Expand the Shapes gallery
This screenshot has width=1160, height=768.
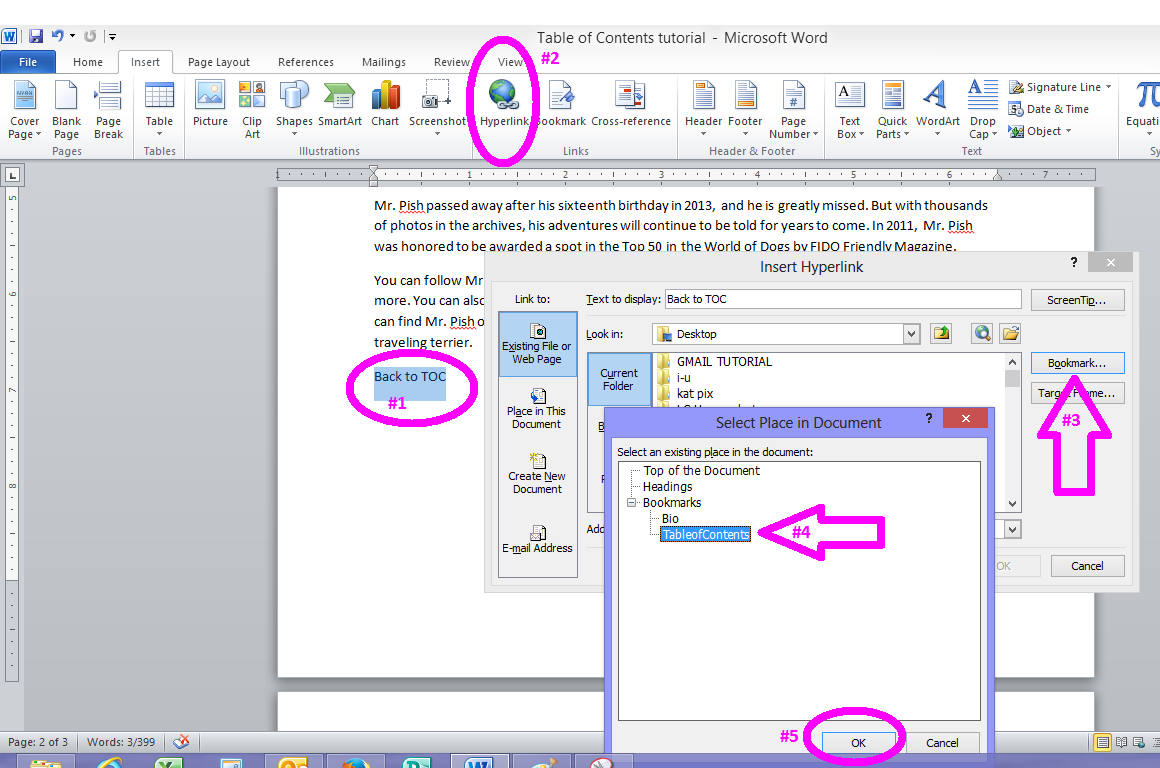pyautogui.click(x=294, y=110)
